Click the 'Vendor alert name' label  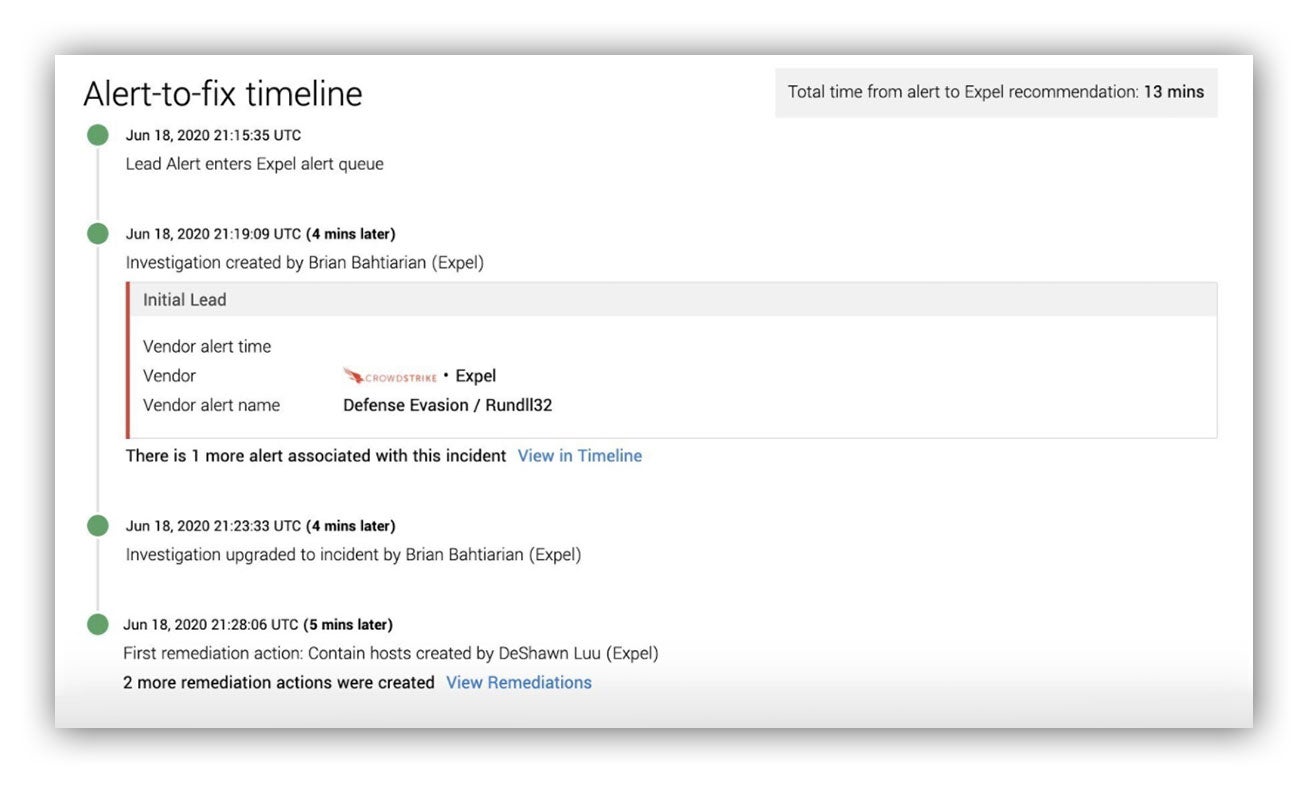(x=212, y=405)
